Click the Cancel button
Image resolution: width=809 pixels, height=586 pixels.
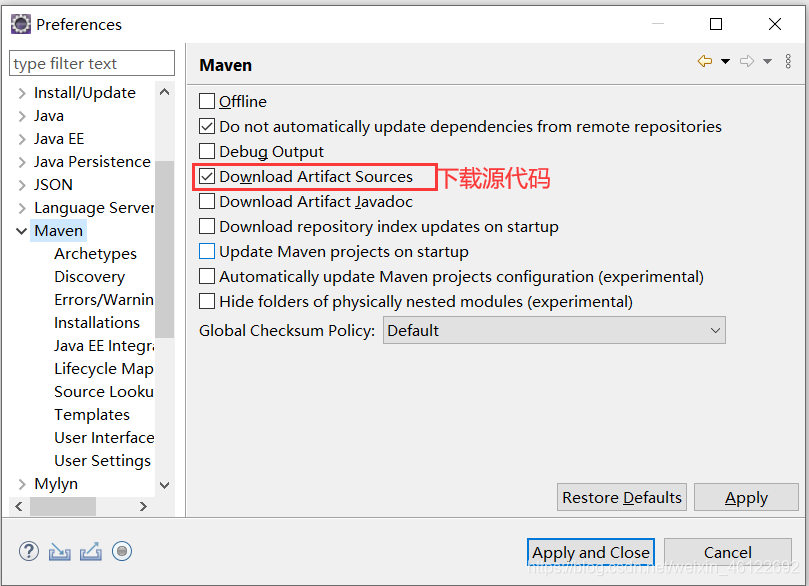pos(727,552)
